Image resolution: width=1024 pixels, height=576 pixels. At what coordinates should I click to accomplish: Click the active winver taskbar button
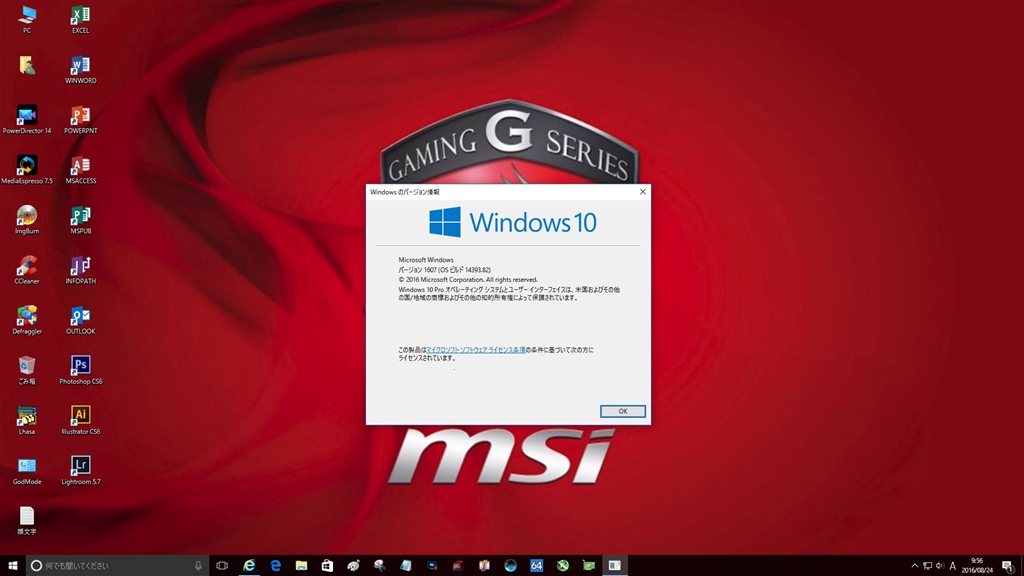615,566
